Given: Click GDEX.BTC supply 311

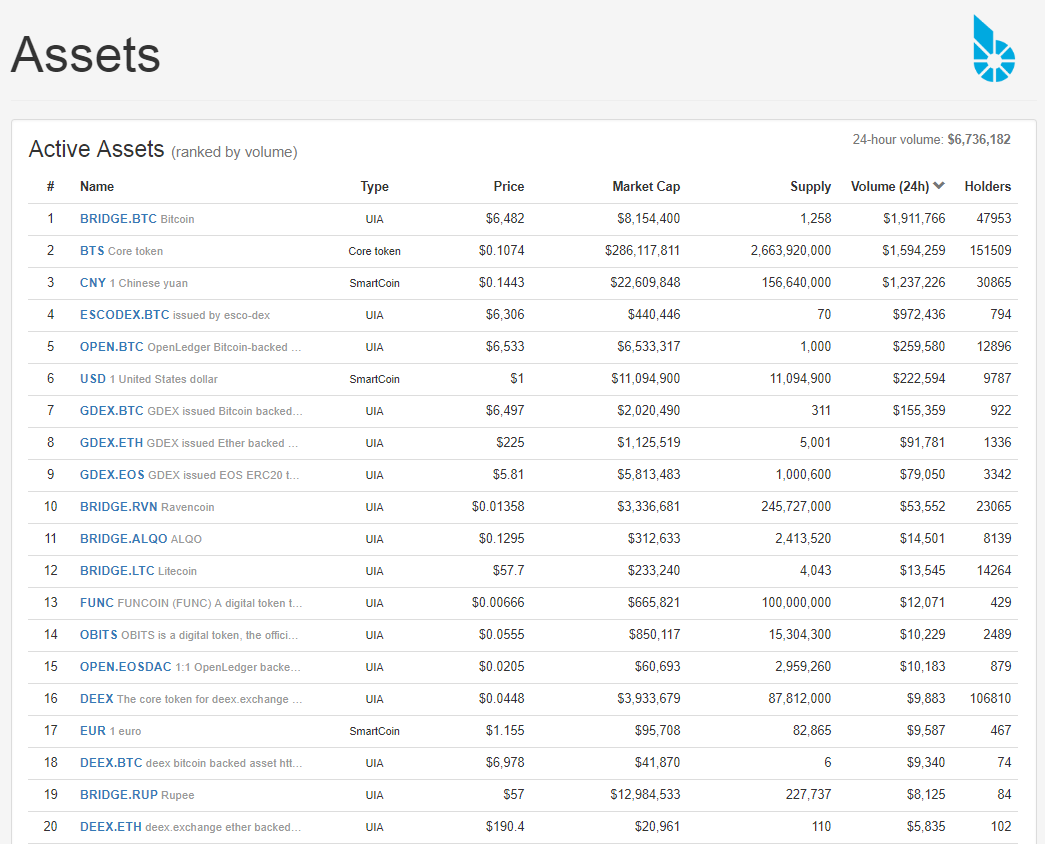Looking at the screenshot, I should click(821, 411).
